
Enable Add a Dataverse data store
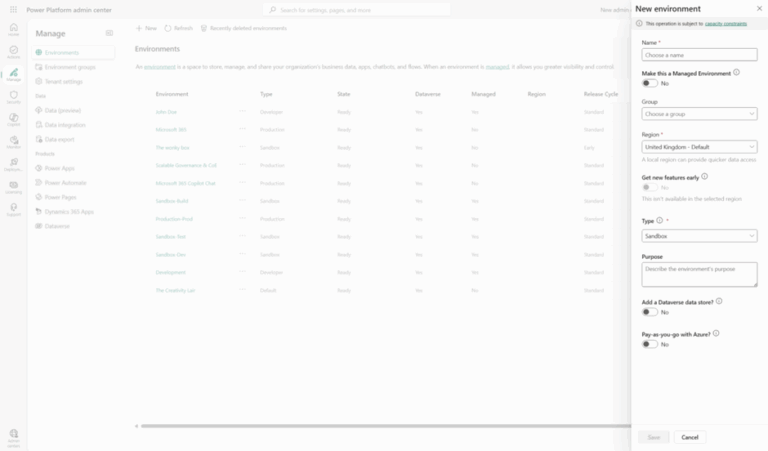click(x=650, y=312)
